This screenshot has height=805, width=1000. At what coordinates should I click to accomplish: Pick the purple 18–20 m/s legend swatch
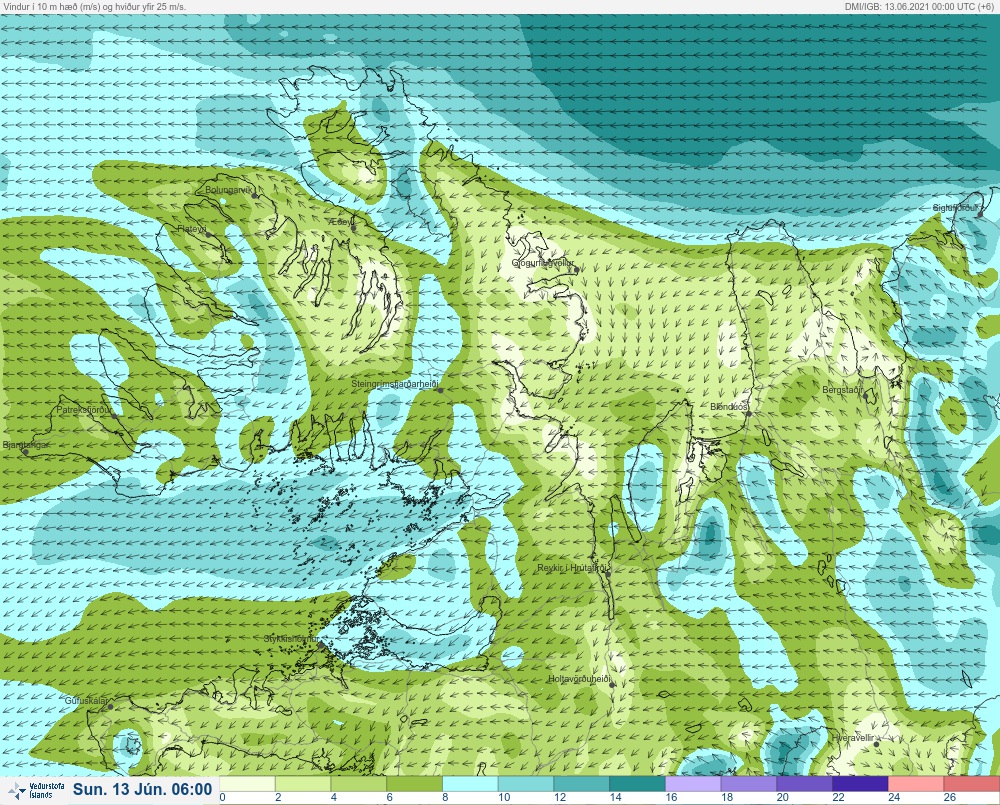pyautogui.click(x=749, y=783)
